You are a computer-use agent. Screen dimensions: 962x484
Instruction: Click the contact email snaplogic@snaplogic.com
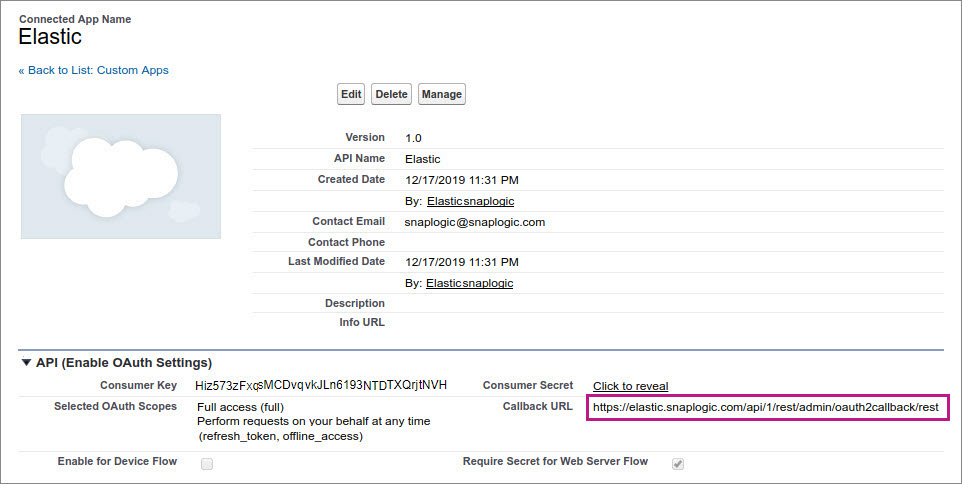point(474,222)
